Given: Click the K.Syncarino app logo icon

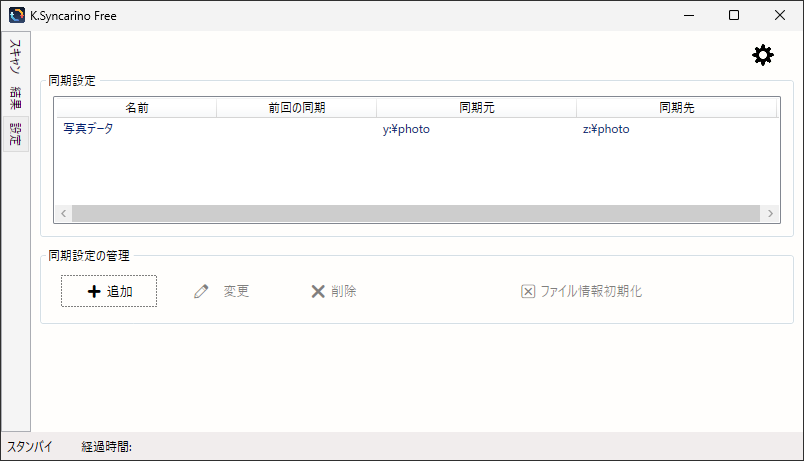Looking at the screenshot, I should 16,15.
